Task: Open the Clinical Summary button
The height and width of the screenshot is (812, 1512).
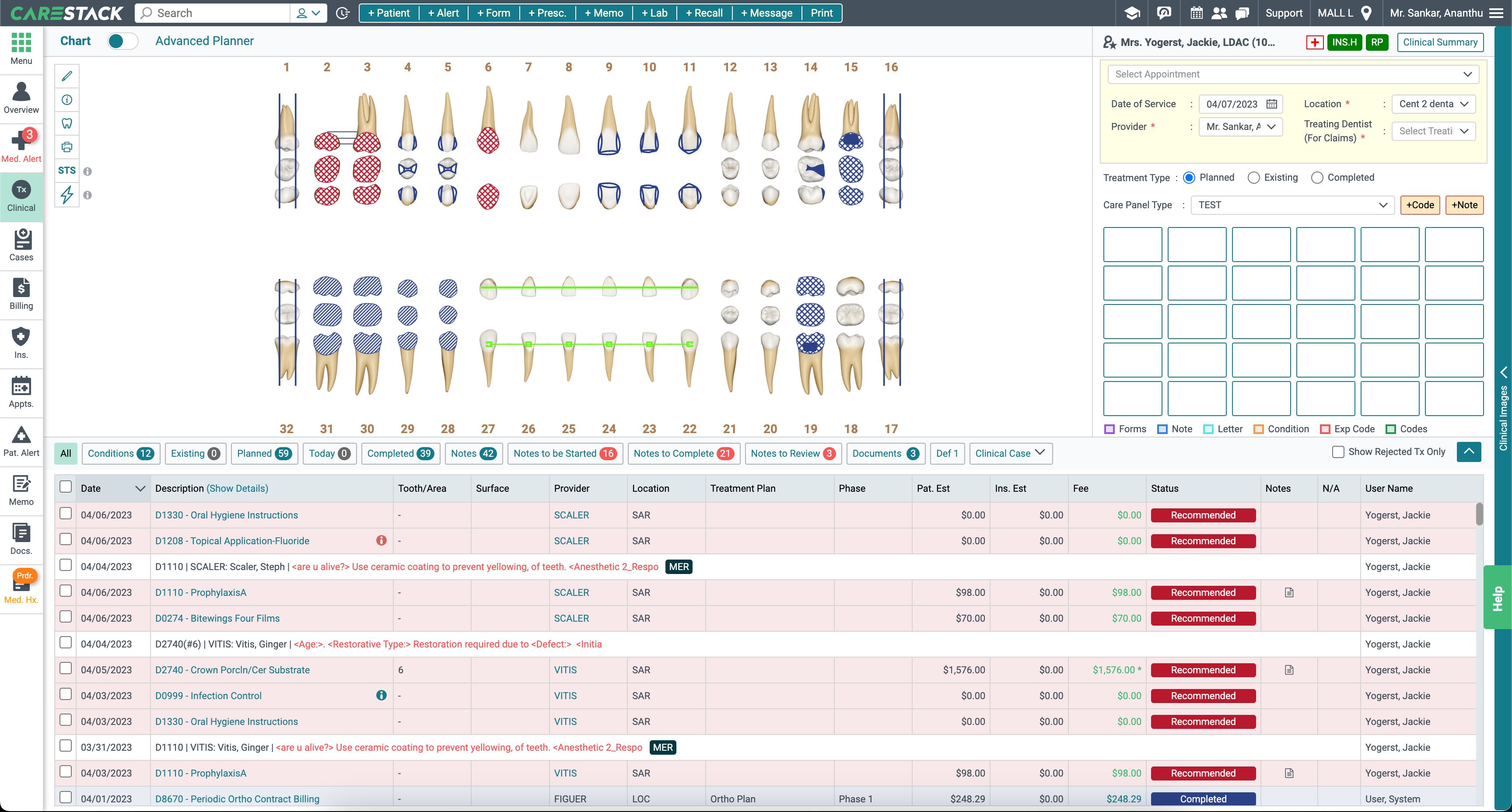Action: coord(1440,42)
